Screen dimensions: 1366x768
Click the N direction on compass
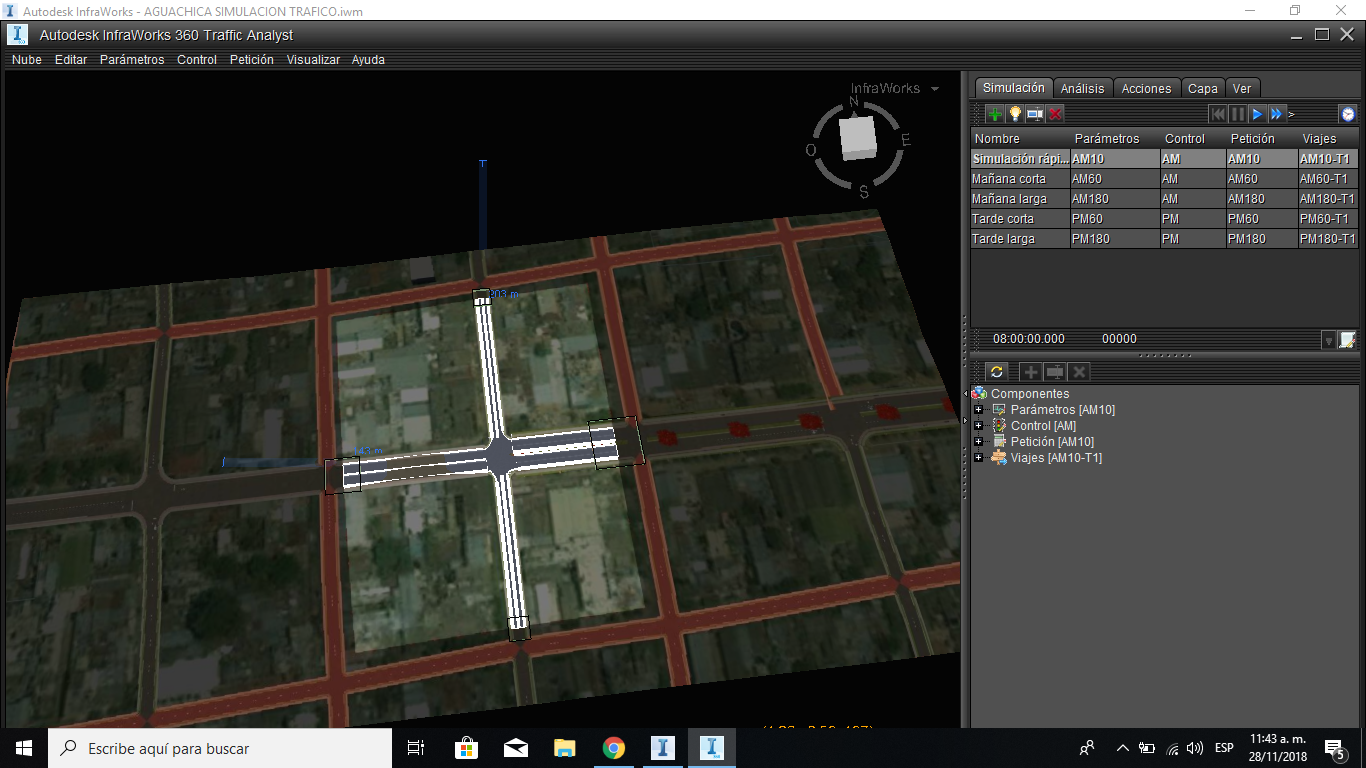[x=854, y=102]
